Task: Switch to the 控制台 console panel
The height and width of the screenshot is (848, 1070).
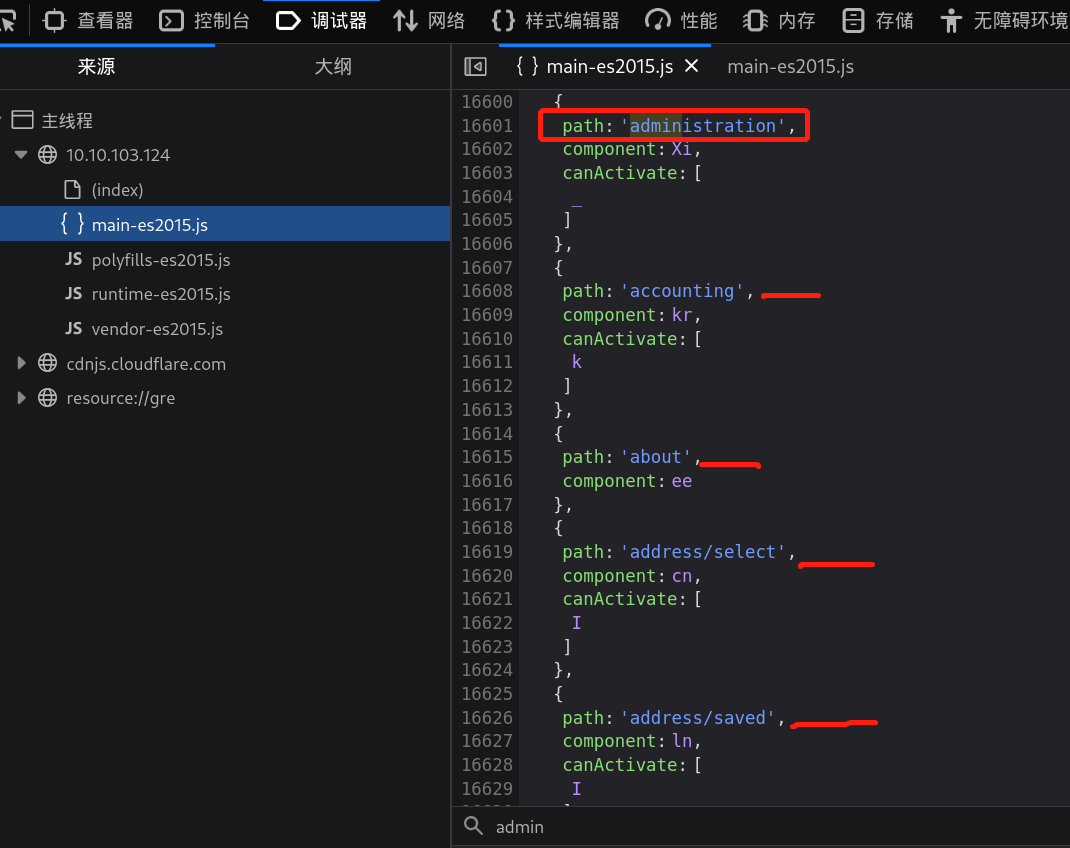Action: [205, 20]
